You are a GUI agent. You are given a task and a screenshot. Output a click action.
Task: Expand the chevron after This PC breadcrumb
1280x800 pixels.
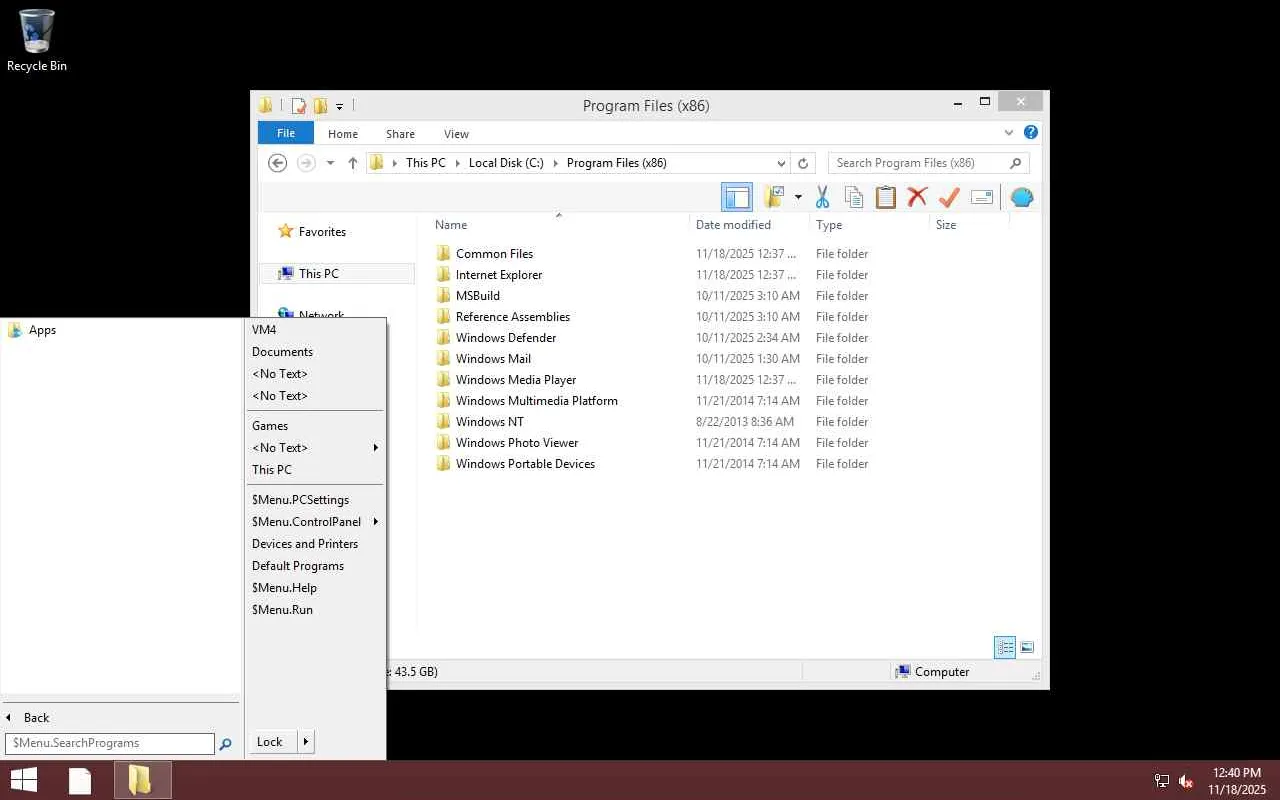(x=458, y=163)
